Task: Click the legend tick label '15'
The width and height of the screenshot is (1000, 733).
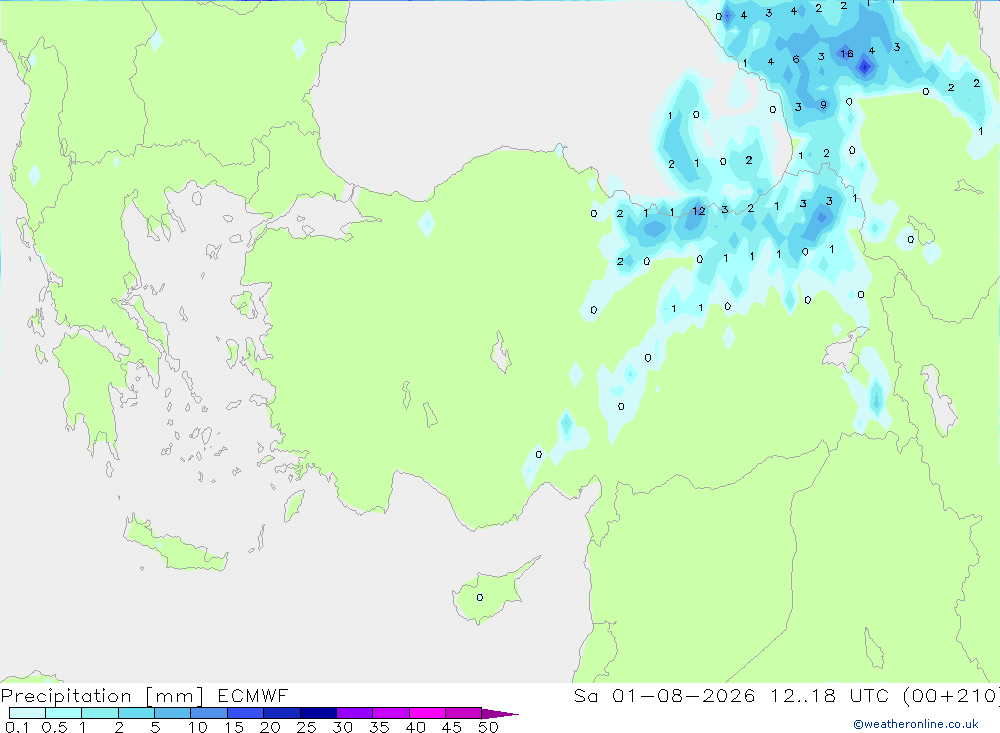Action: point(233,727)
